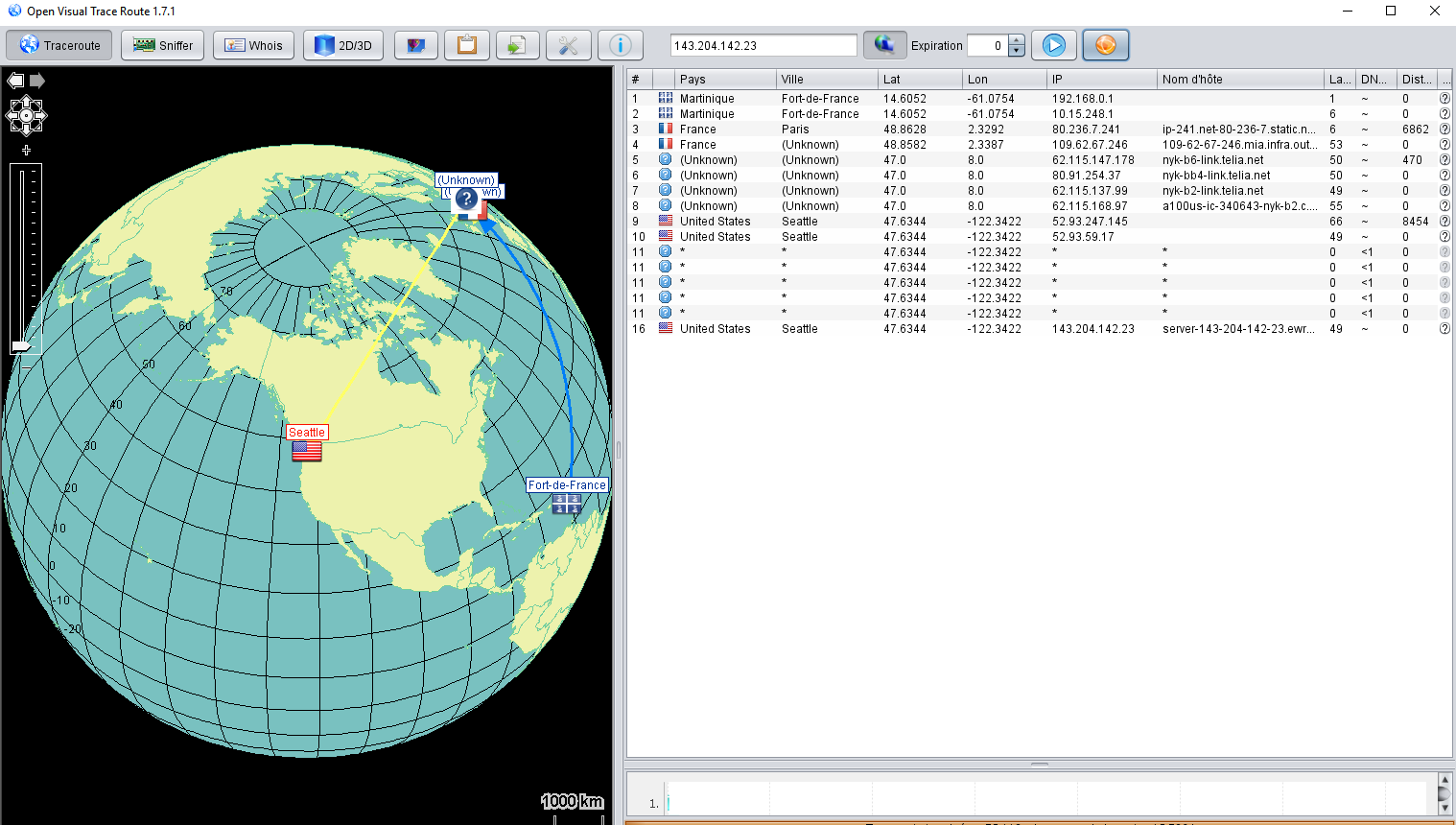Sort table by Nom d'hôte column
Image resolution: width=1456 pixels, height=825 pixels.
click(1240, 79)
